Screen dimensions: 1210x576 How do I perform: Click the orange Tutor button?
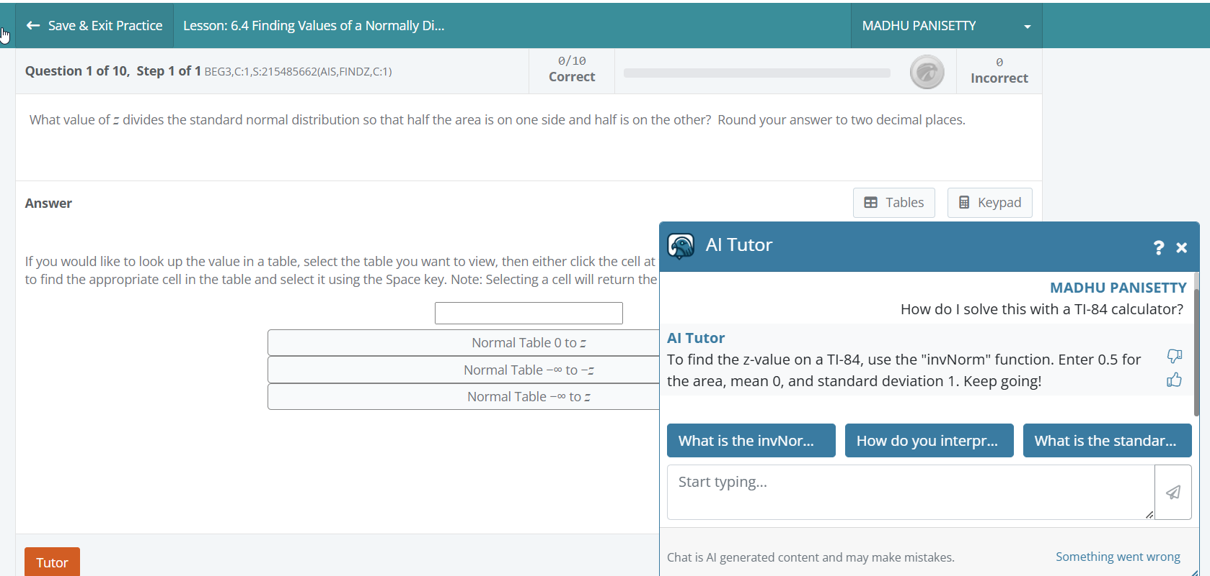52,562
